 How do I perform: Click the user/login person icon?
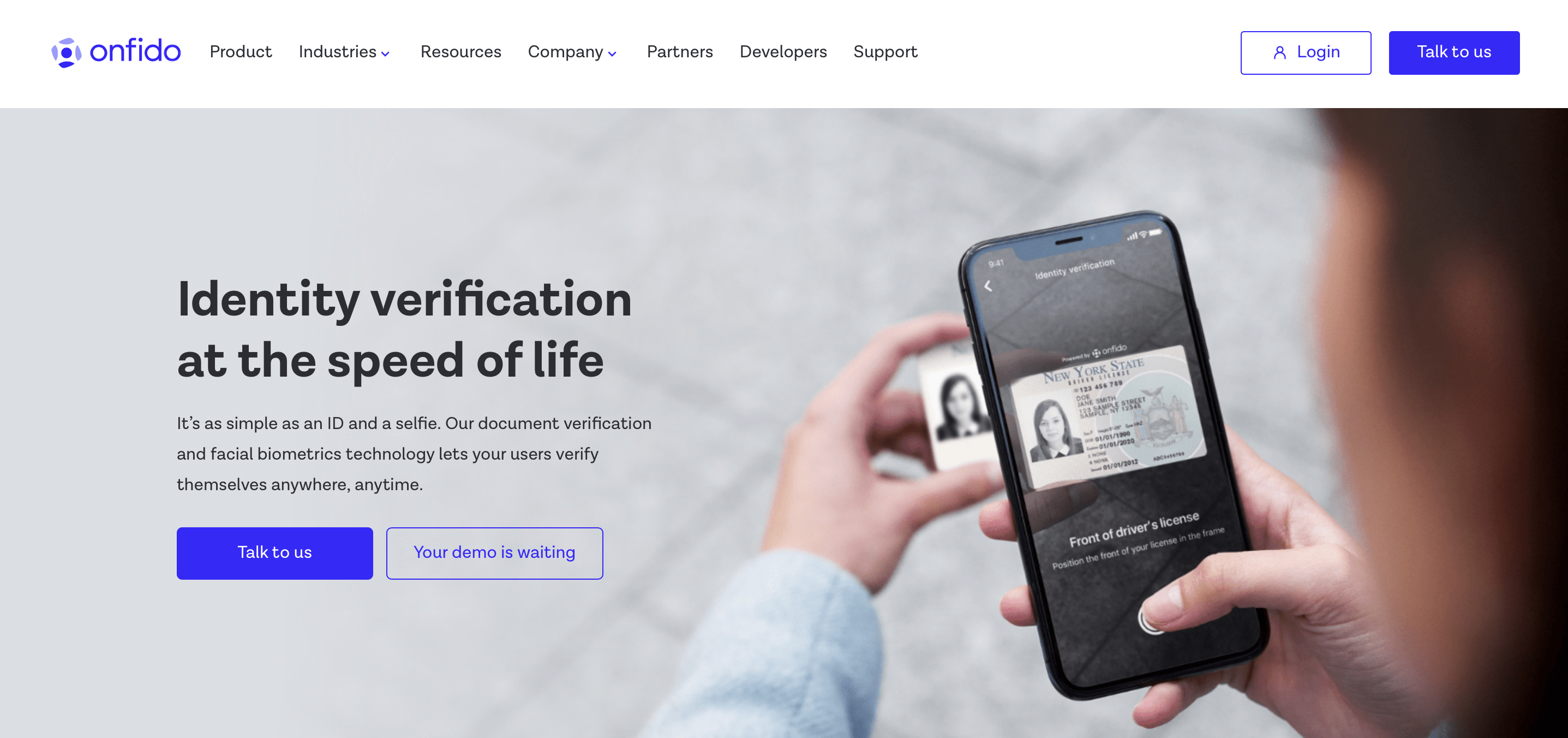click(1279, 52)
